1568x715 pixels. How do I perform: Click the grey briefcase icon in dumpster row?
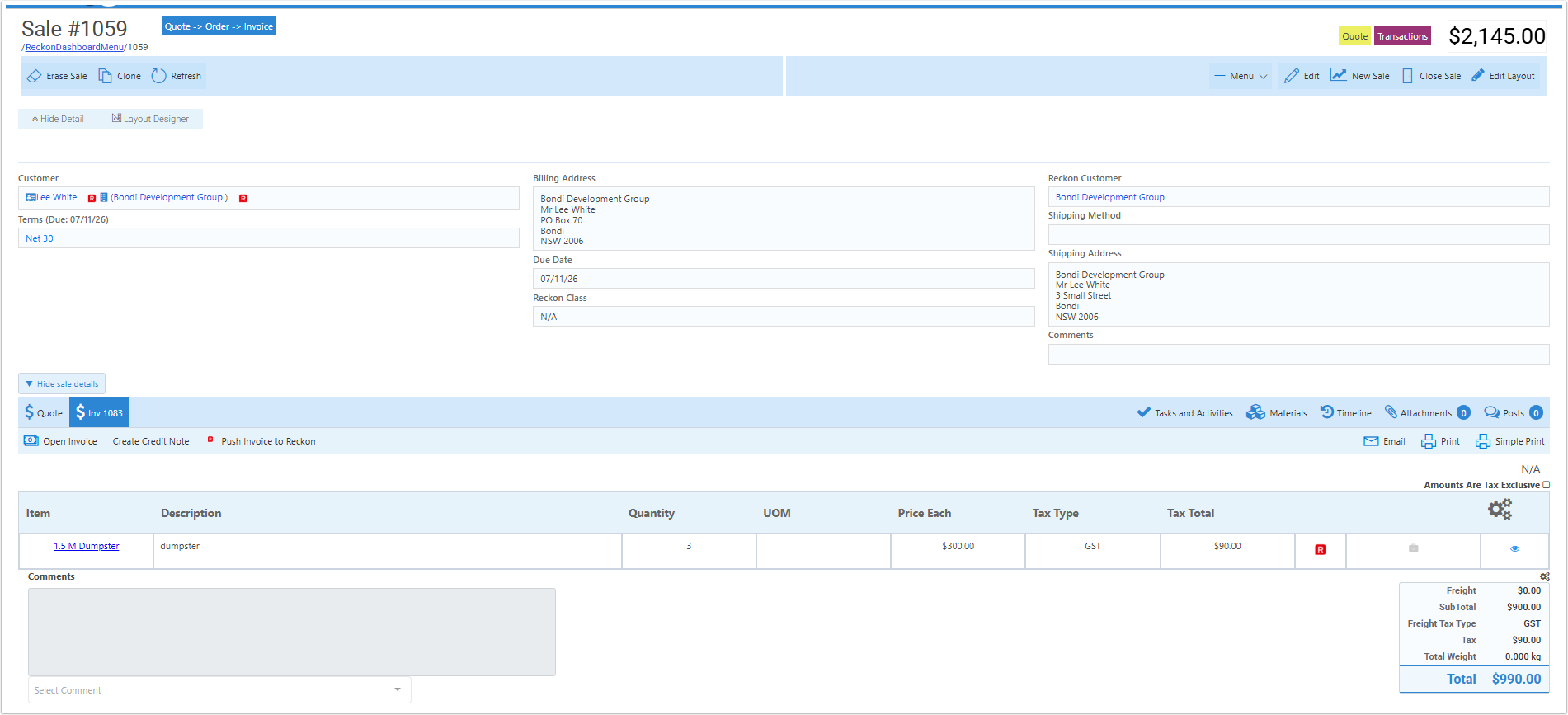click(x=1414, y=548)
